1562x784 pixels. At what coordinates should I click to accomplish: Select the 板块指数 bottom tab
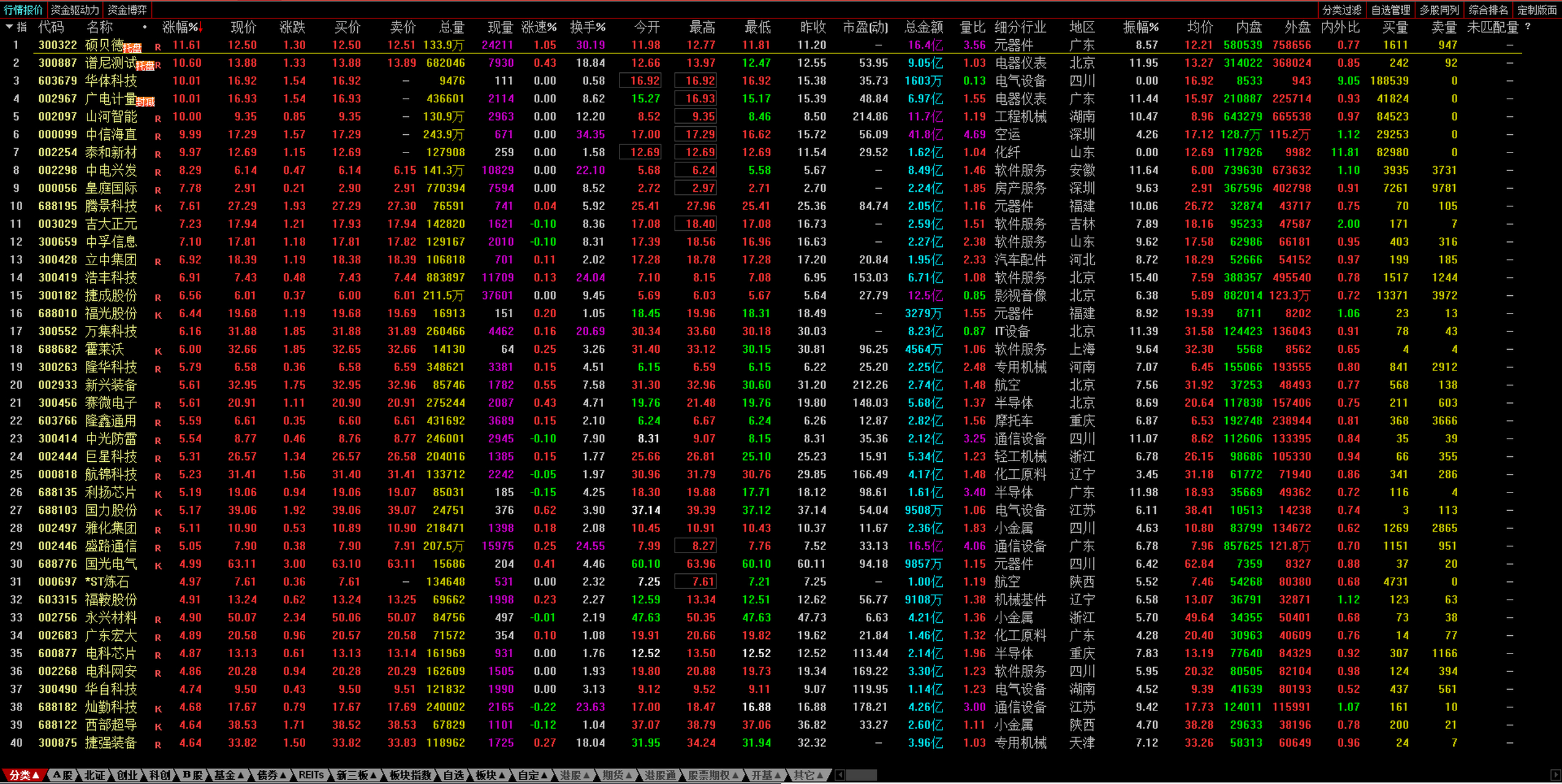tap(410, 775)
